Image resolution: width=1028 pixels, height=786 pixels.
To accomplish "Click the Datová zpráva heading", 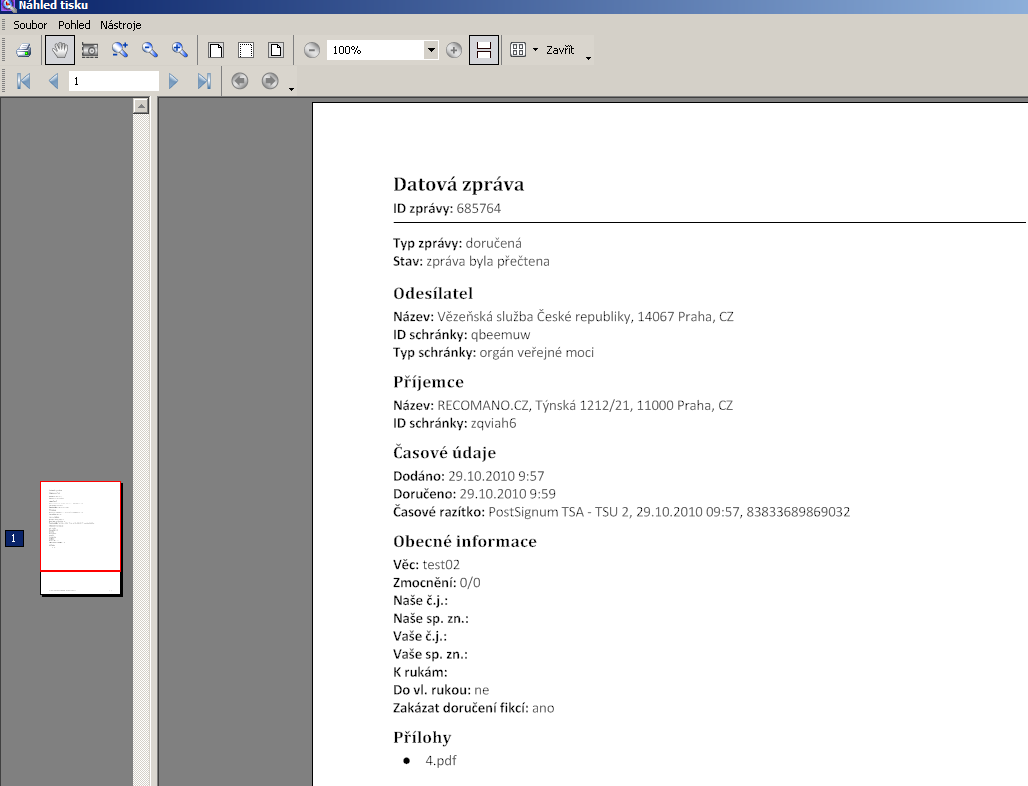I will 458,184.
